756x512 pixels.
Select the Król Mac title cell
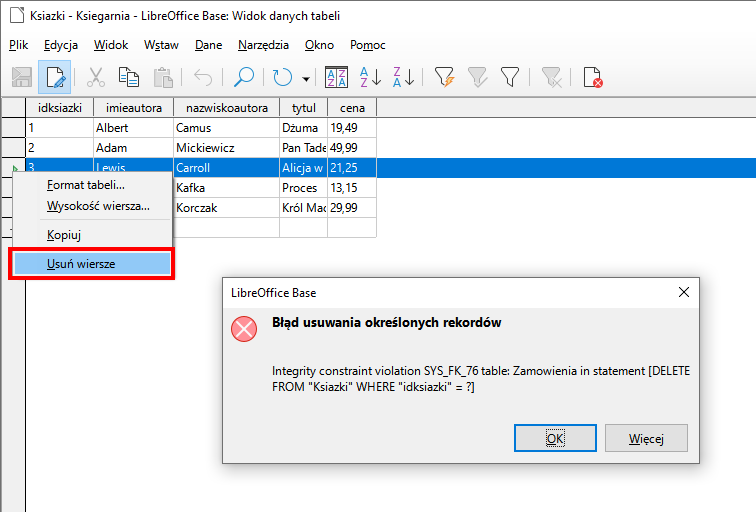(304, 208)
